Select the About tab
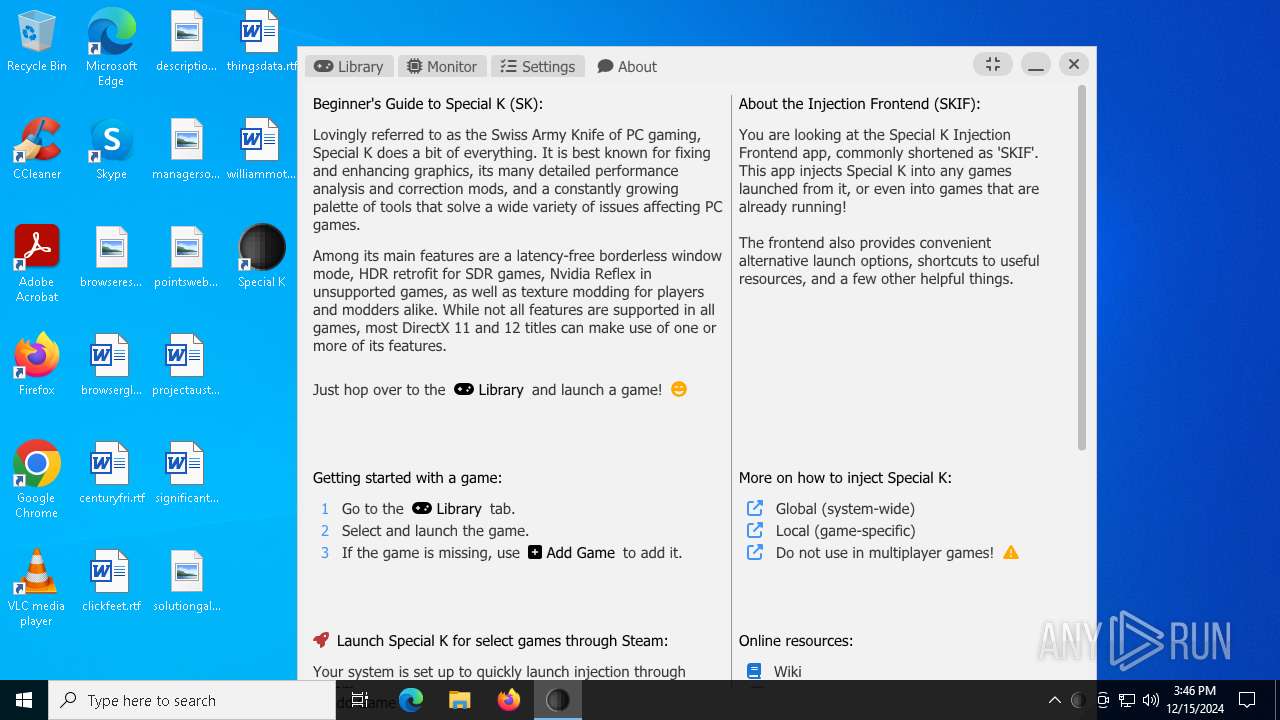Image resolution: width=1280 pixels, height=720 pixels. point(627,66)
